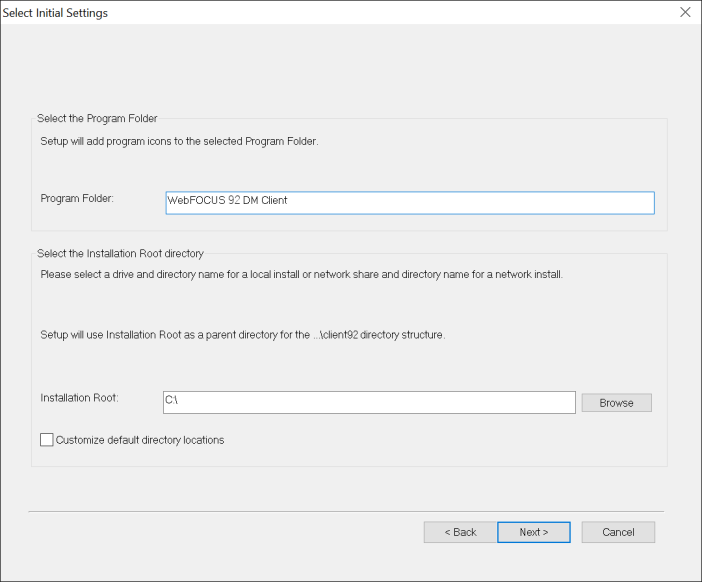702x582 pixels.
Task: Click 'Select the Installation Root directory' group heading
Action: [x=120, y=254]
